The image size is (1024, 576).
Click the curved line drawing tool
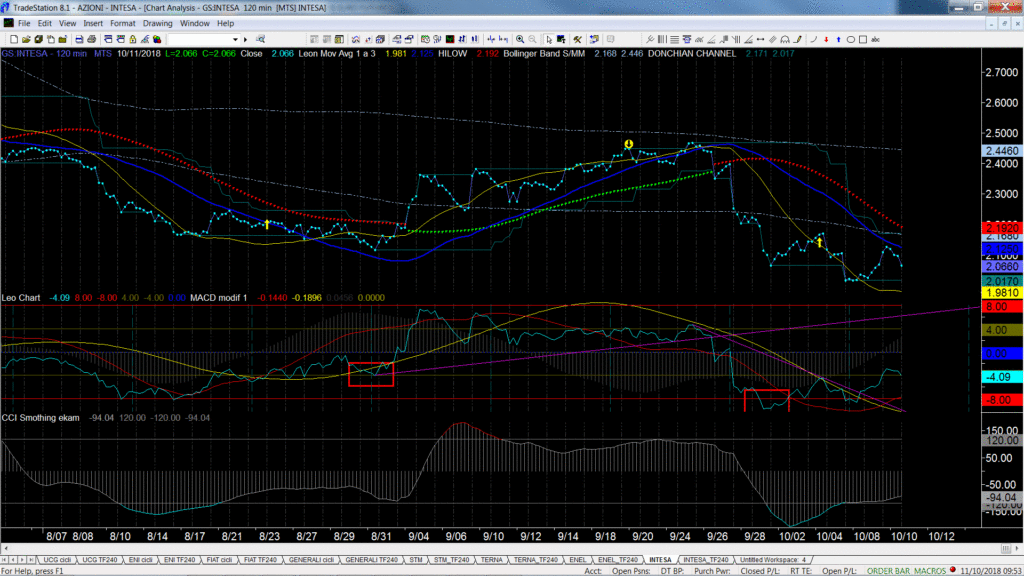tap(814, 40)
